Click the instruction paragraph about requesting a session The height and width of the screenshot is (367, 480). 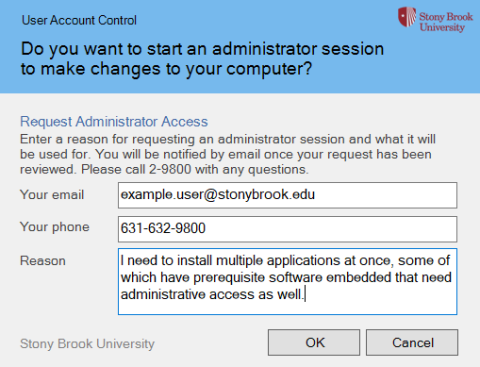tap(228, 154)
